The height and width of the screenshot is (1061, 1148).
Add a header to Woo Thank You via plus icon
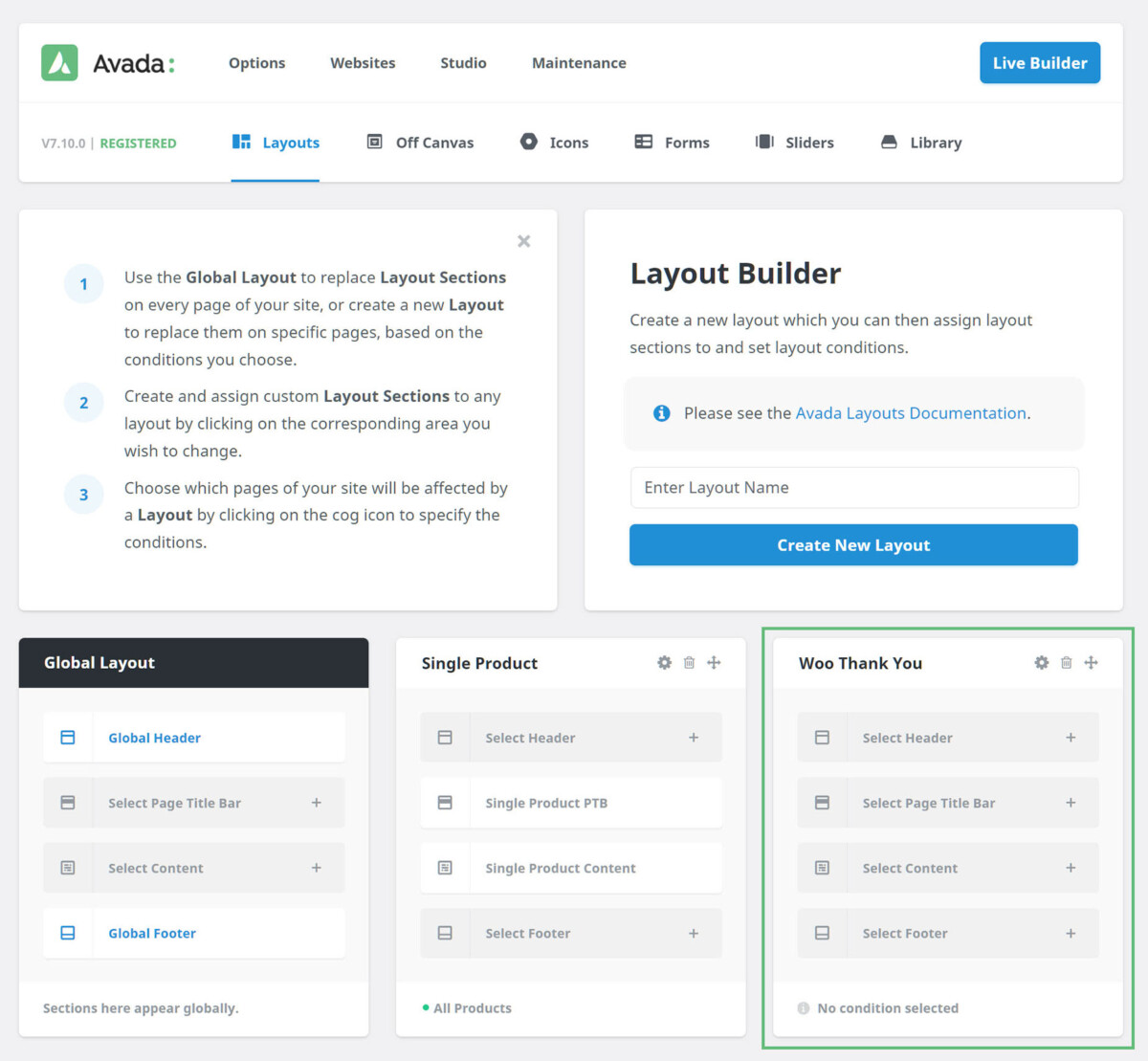click(x=1071, y=737)
